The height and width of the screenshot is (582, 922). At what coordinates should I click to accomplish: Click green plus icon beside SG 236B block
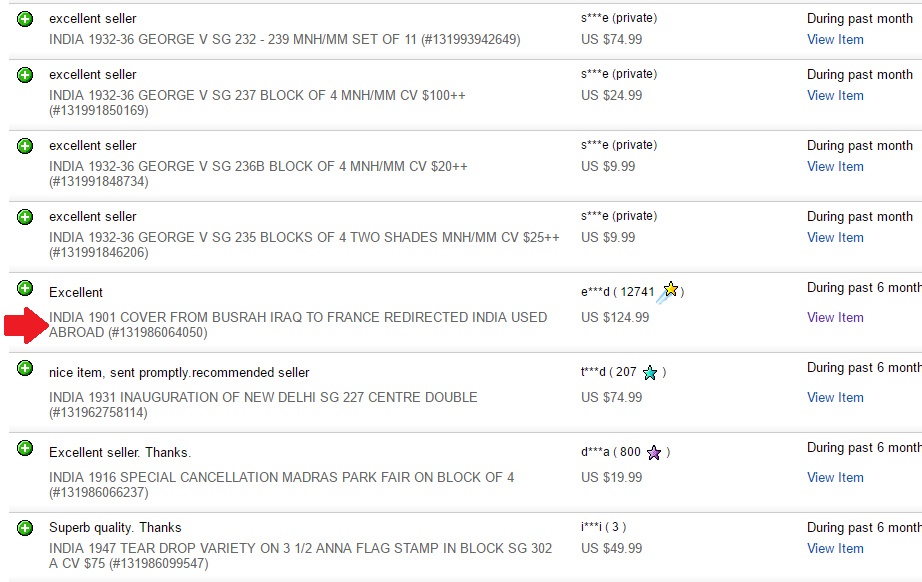tap(25, 146)
